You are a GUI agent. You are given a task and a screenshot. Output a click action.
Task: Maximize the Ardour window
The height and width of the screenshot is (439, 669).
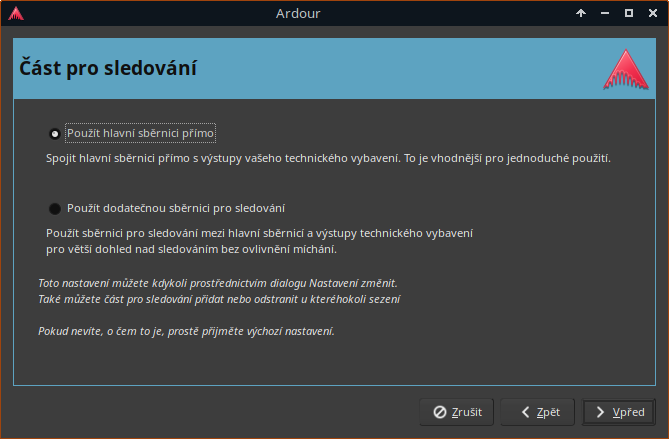point(629,13)
